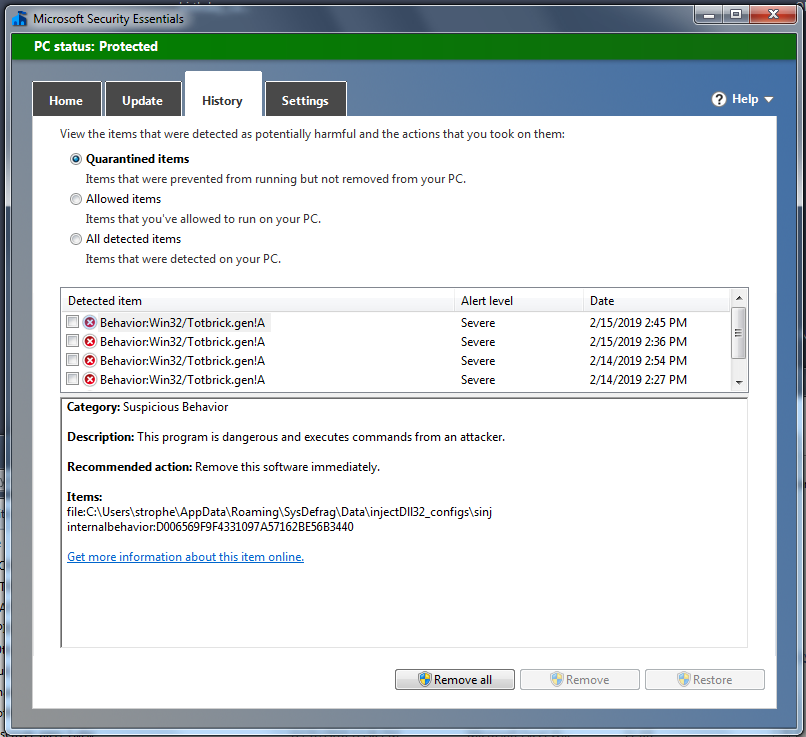Click the red threat icon for the 2/14/2019 2:54 PM entry
Image resolution: width=806 pixels, height=737 pixels.
coord(90,361)
